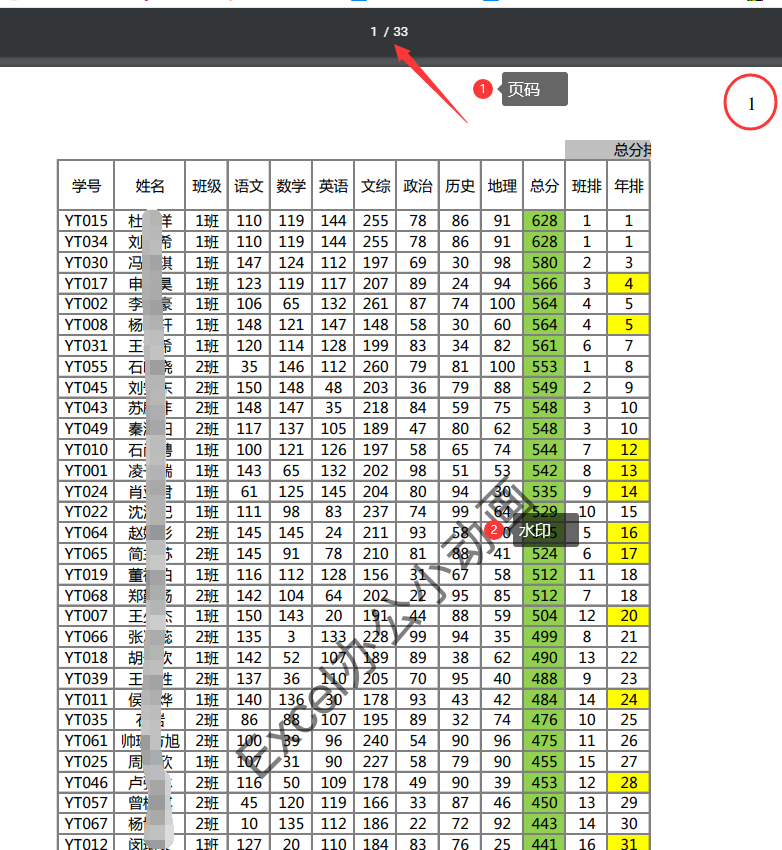Viewport: 782px width, 850px height.
Task: Click student ID YT008
Action: click(86, 325)
